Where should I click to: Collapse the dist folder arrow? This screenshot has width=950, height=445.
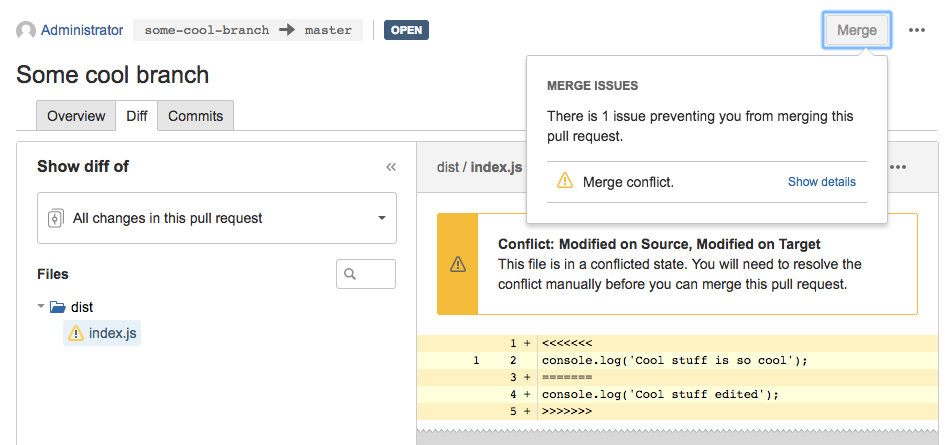pyautogui.click(x=41, y=307)
